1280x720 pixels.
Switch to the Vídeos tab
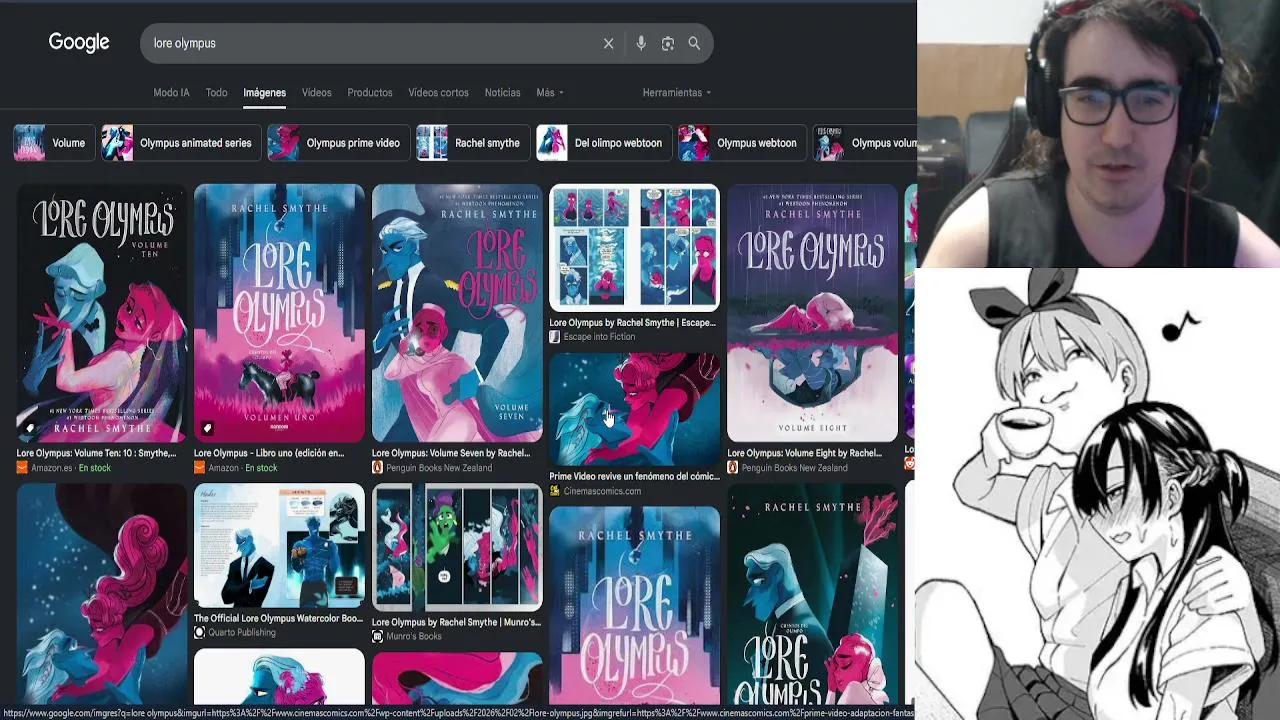(317, 93)
